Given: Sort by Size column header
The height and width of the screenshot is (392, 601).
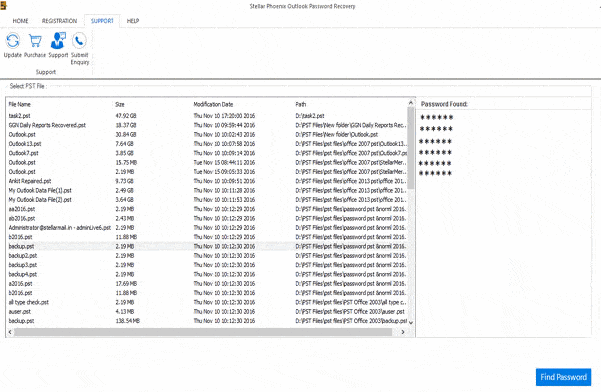Looking at the screenshot, I should click(120, 104).
